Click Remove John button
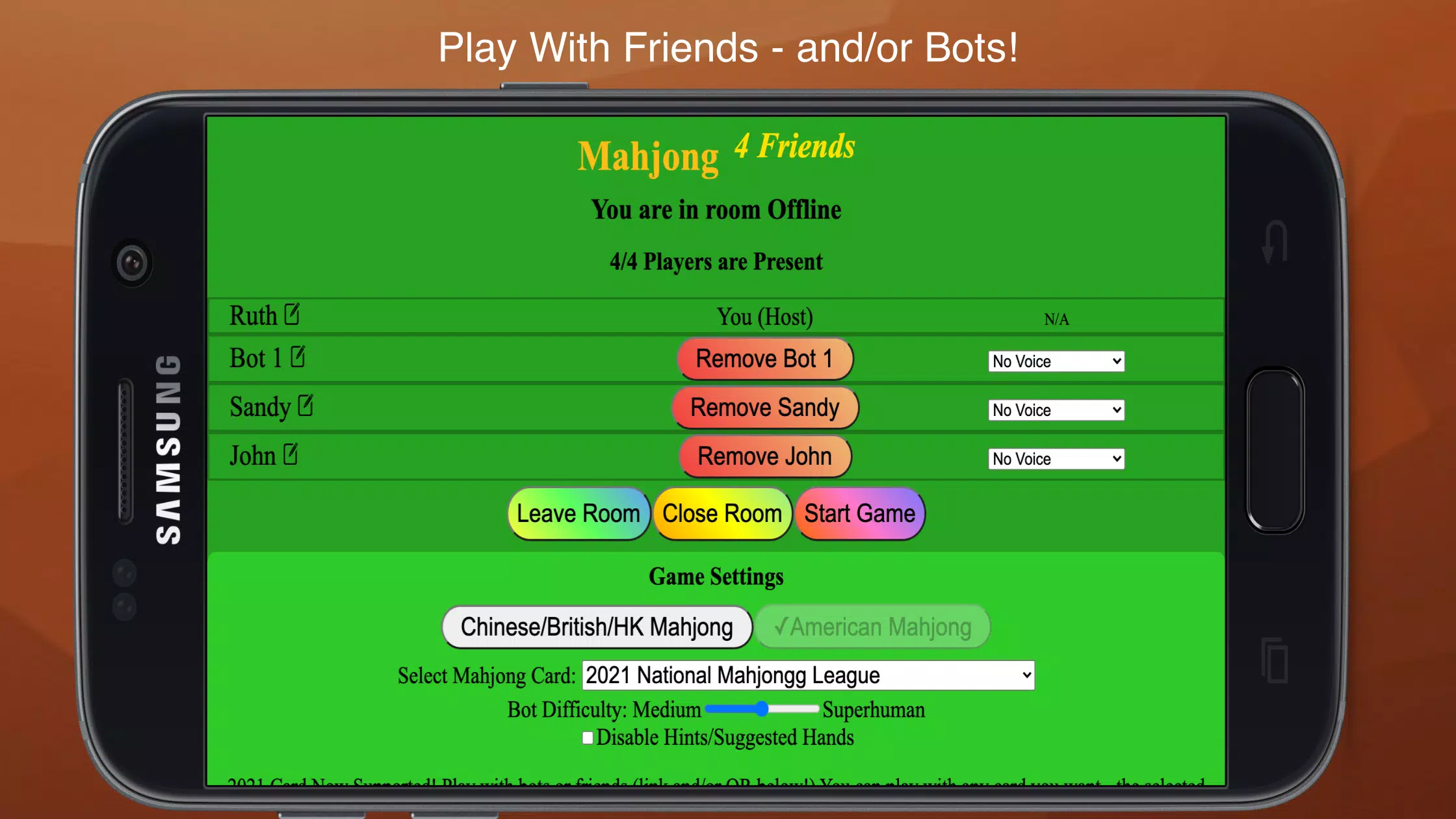 tap(764, 457)
